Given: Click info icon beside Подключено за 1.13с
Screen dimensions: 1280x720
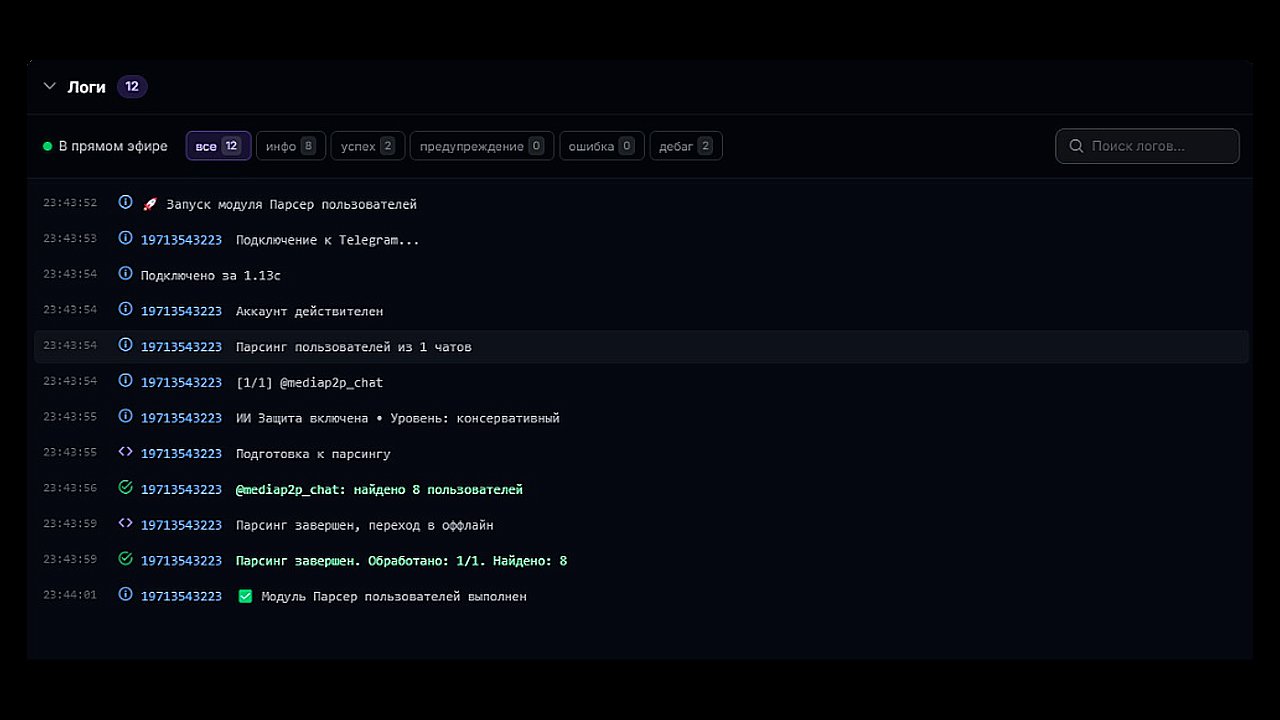Looking at the screenshot, I should pyautogui.click(x=125, y=273).
